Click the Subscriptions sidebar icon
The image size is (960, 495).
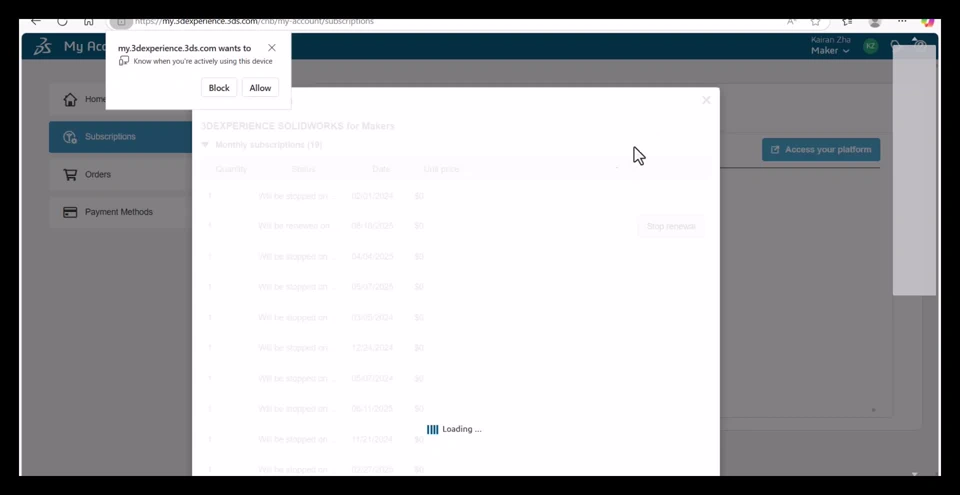click(70, 137)
